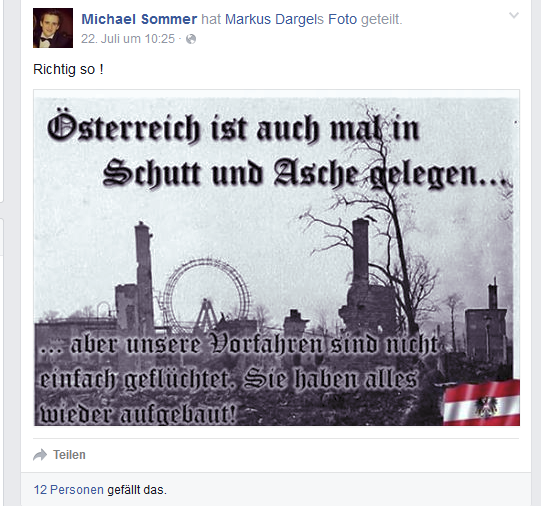This screenshot has width=541, height=506.
Task: Click the "wieder aufgebaut!" caption in image
Action: click(138, 413)
